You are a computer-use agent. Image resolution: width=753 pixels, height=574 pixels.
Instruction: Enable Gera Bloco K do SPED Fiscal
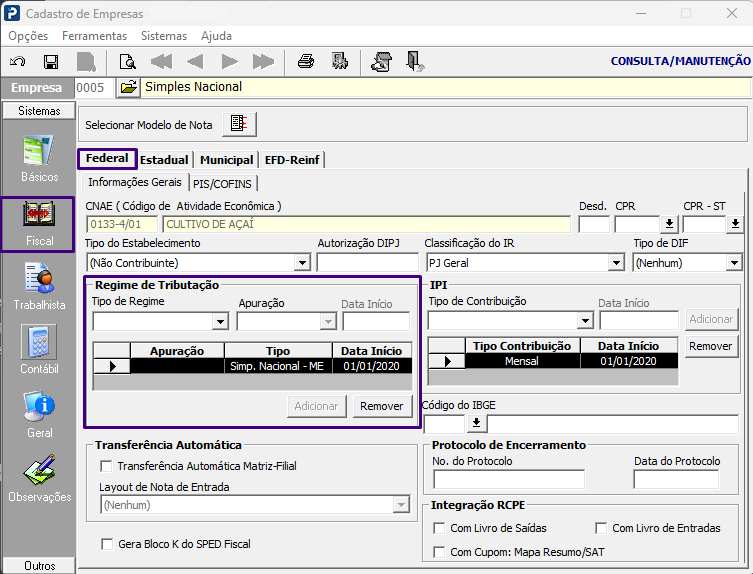[107, 544]
